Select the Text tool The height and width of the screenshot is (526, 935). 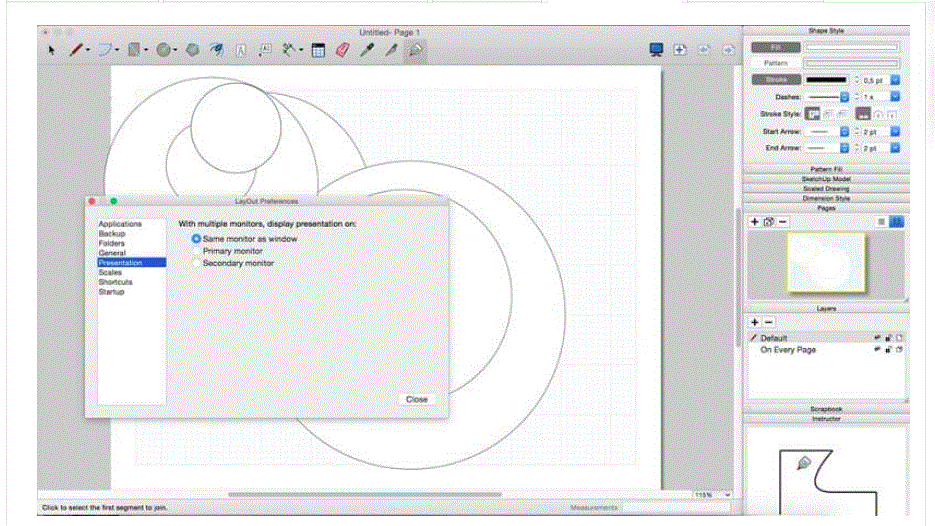pyautogui.click(x=241, y=51)
